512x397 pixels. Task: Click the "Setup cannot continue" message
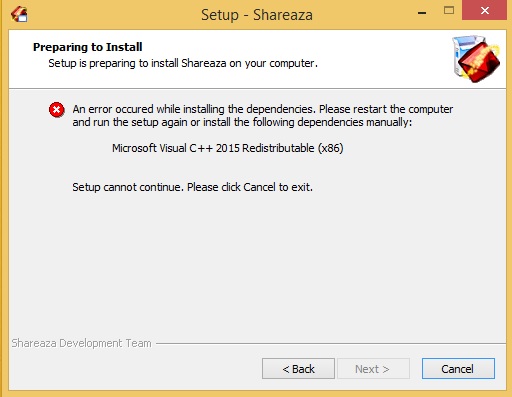(193, 187)
